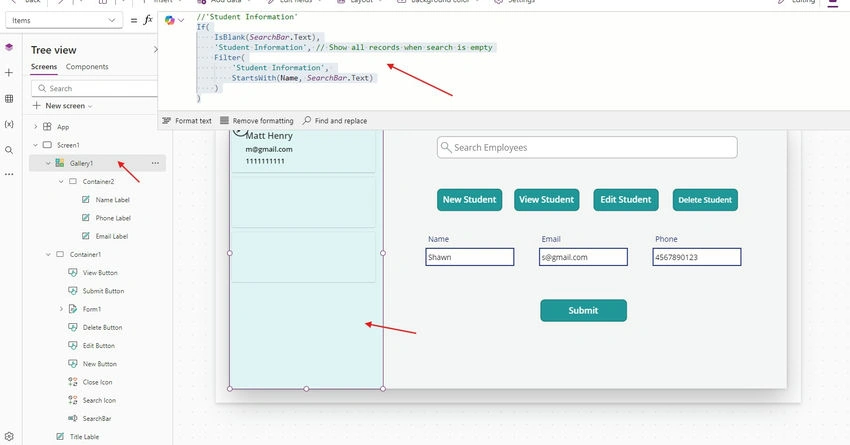Click the Edit Student button on canvas

tap(626, 199)
